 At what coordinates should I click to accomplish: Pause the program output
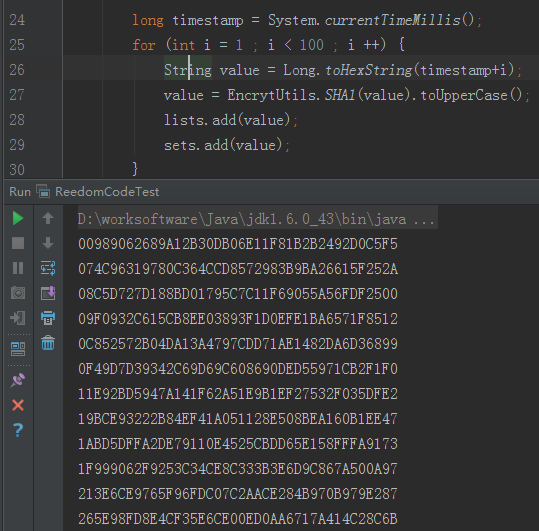[x=18, y=268]
